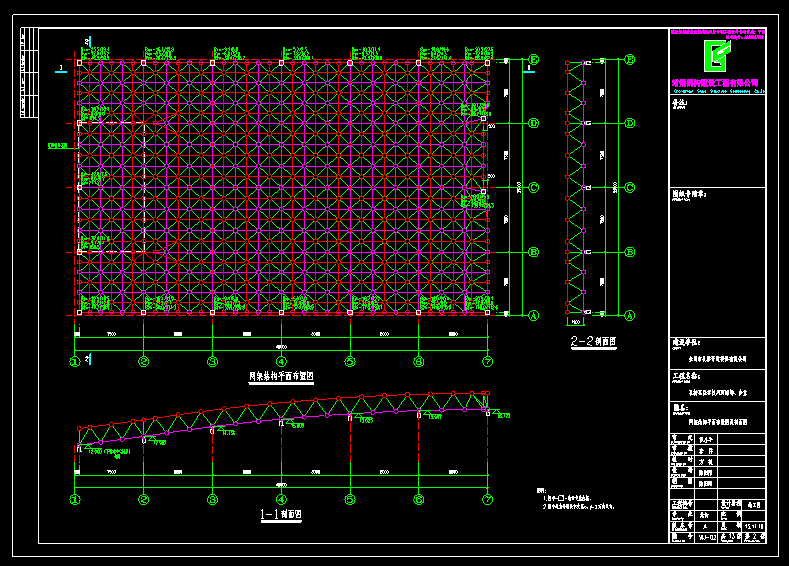
Task: Pick axis bubble A right of plan view
Action: pyautogui.click(x=533, y=315)
